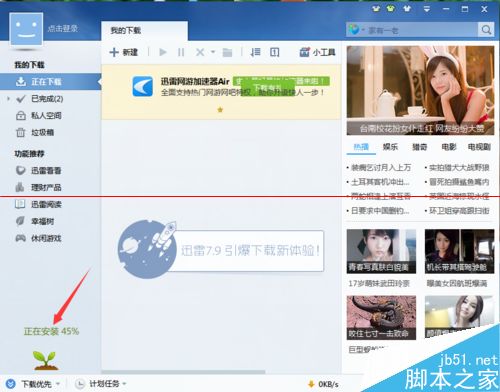
Task: Click the task details panel icon
Action: (x=274, y=52)
